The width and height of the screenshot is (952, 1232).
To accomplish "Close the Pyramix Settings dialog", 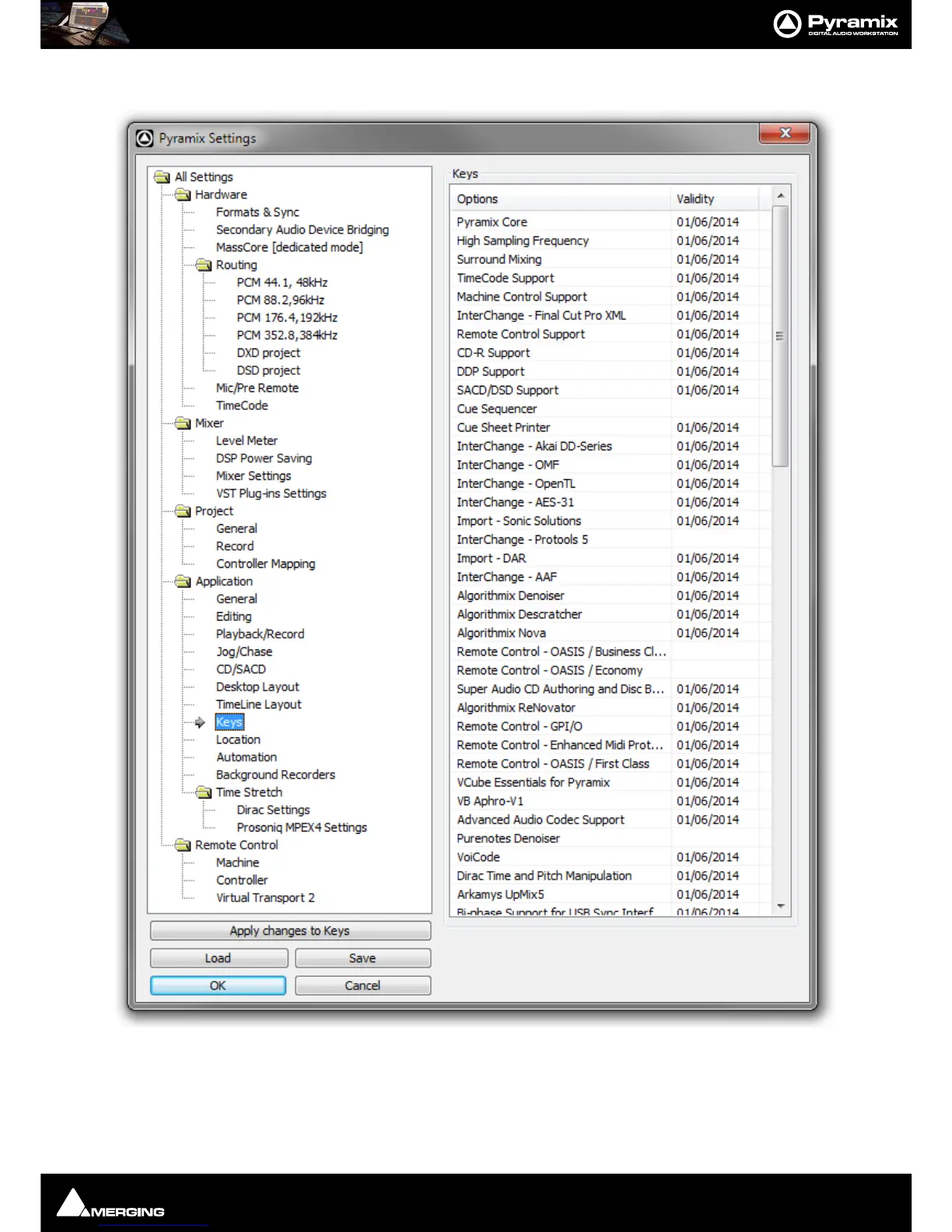I will 785,134.
